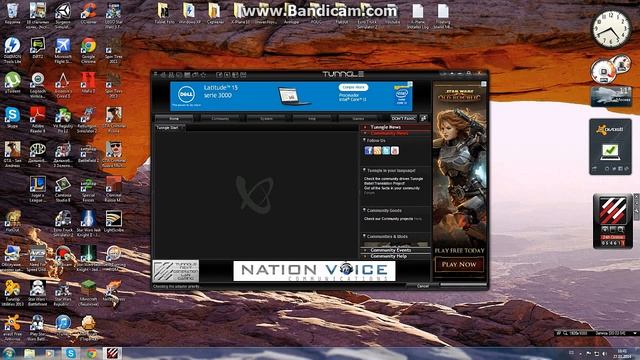Click the icon beside DON'T PANIC button
Image resolution: width=640 pixels, height=360 pixels.
[423, 118]
